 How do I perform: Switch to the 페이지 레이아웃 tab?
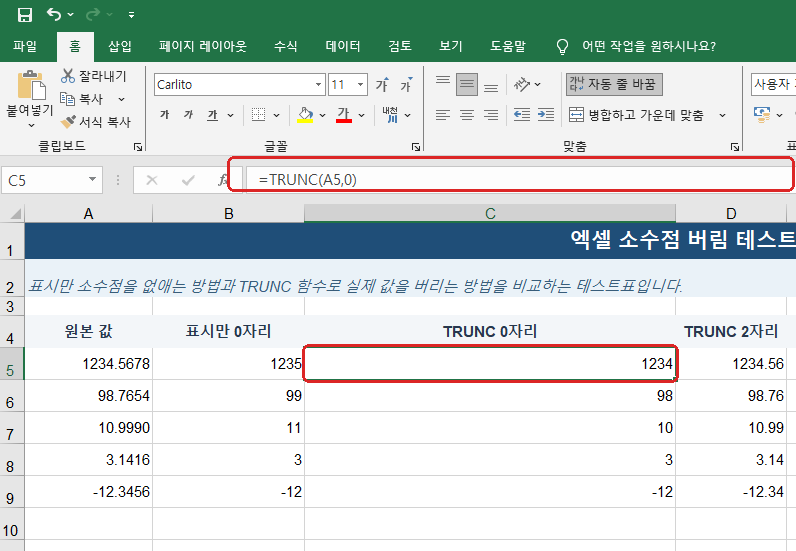point(203,46)
